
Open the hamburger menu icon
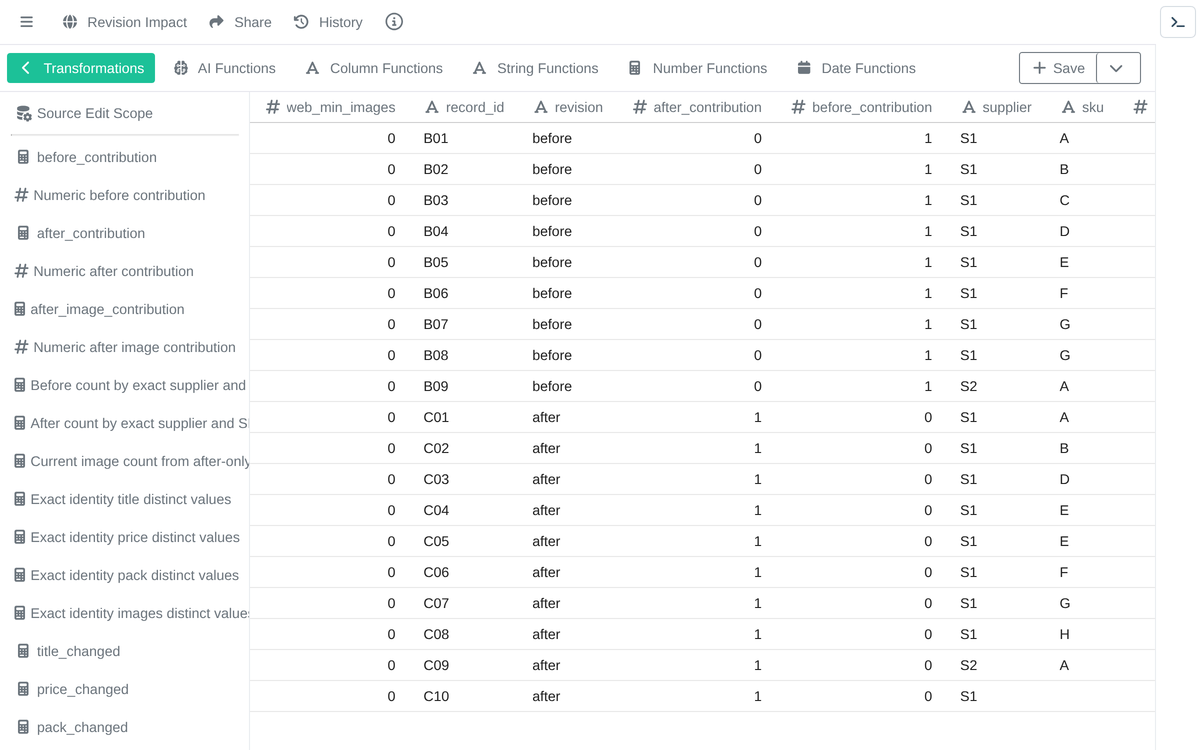[x=27, y=22]
